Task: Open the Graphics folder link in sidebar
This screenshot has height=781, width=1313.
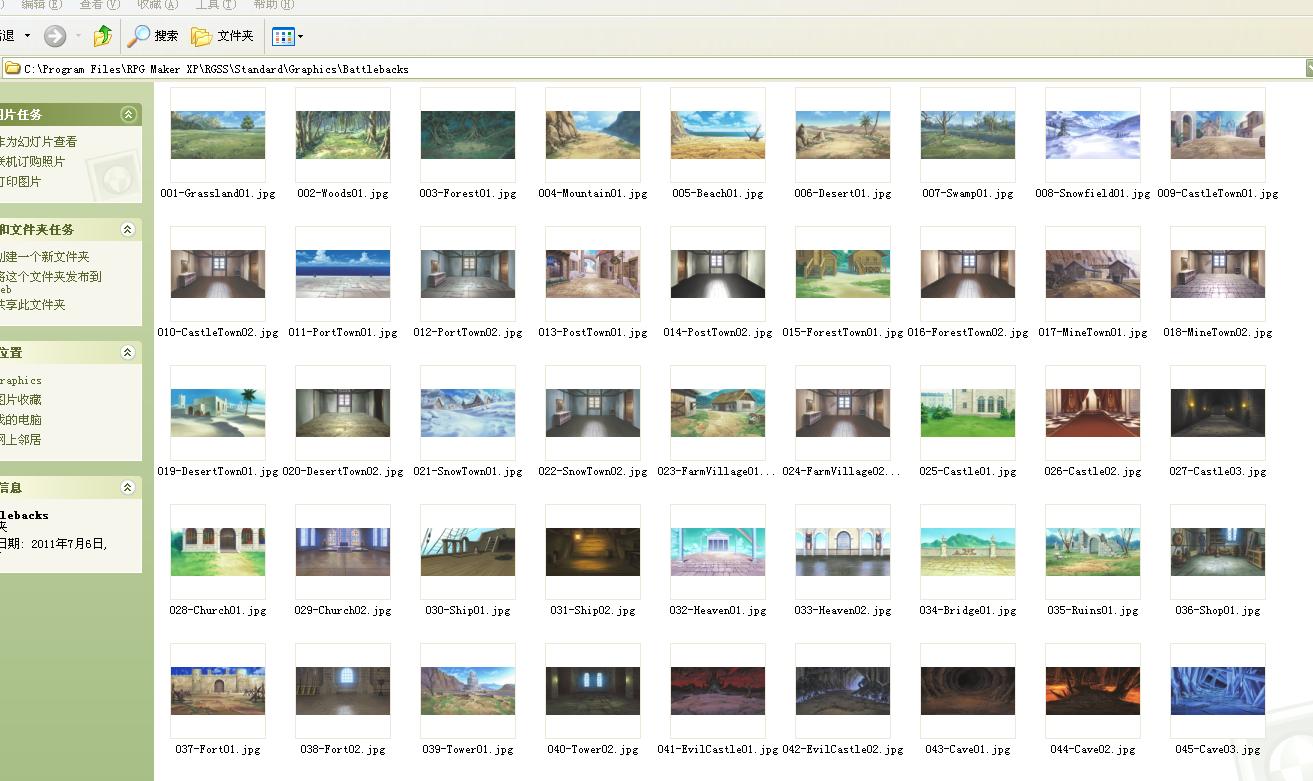Action: coord(21,381)
